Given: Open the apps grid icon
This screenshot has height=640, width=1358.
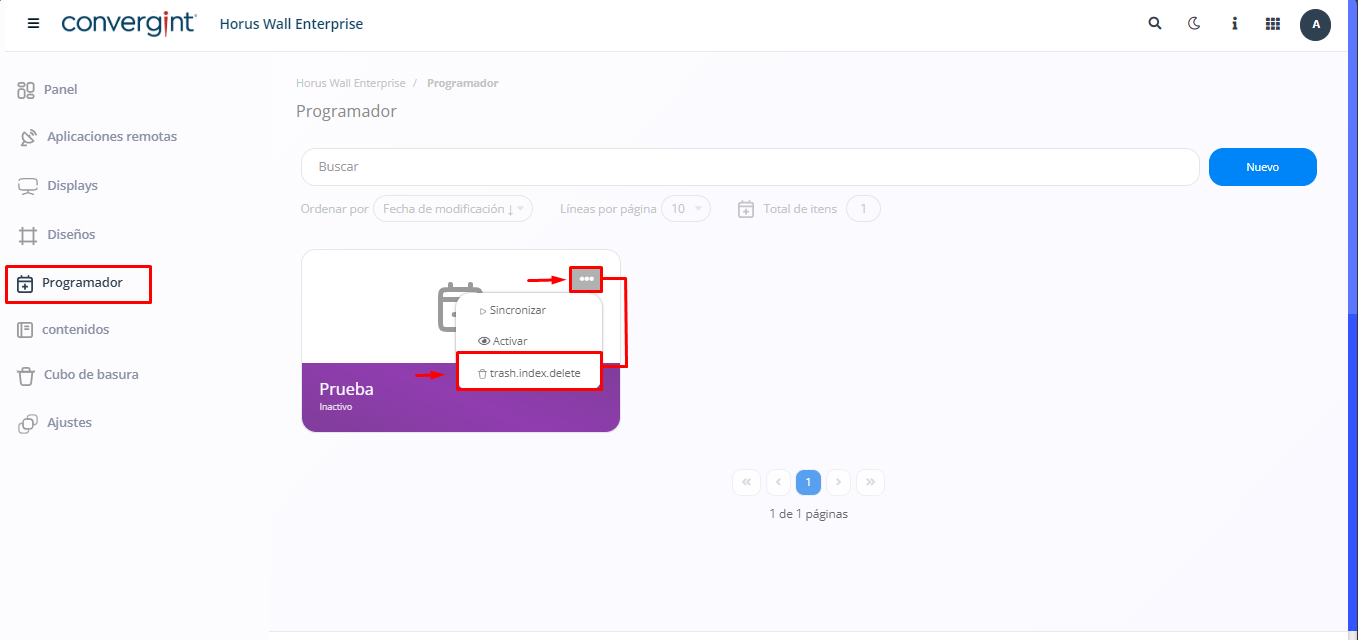Looking at the screenshot, I should (1273, 24).
